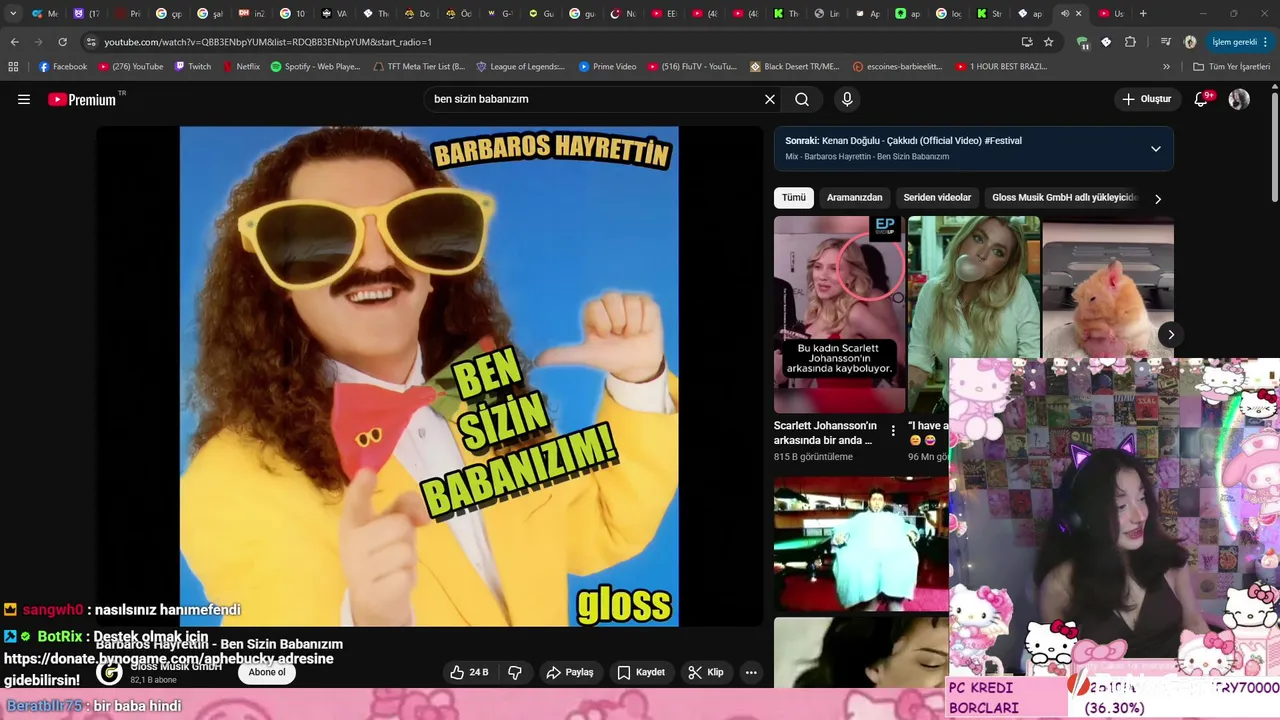Show hidden bookmarks with the chevron
This screenshot has width=1280, height=720.
click(1166, 67)
